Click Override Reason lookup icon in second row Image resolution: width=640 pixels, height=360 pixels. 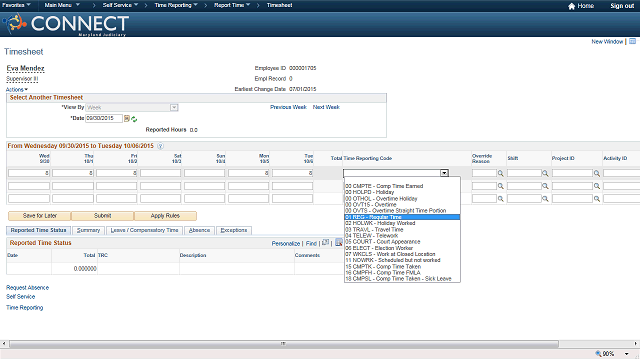coord(500,186)
